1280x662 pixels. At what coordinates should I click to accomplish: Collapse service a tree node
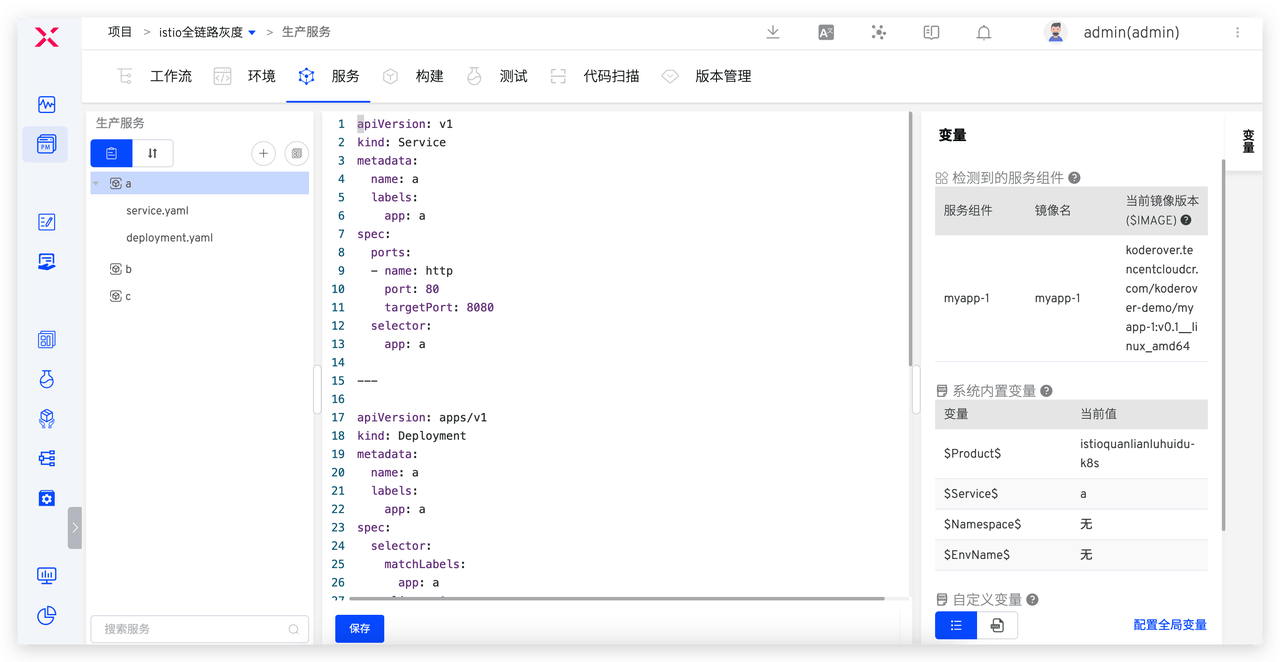[96, 184]
